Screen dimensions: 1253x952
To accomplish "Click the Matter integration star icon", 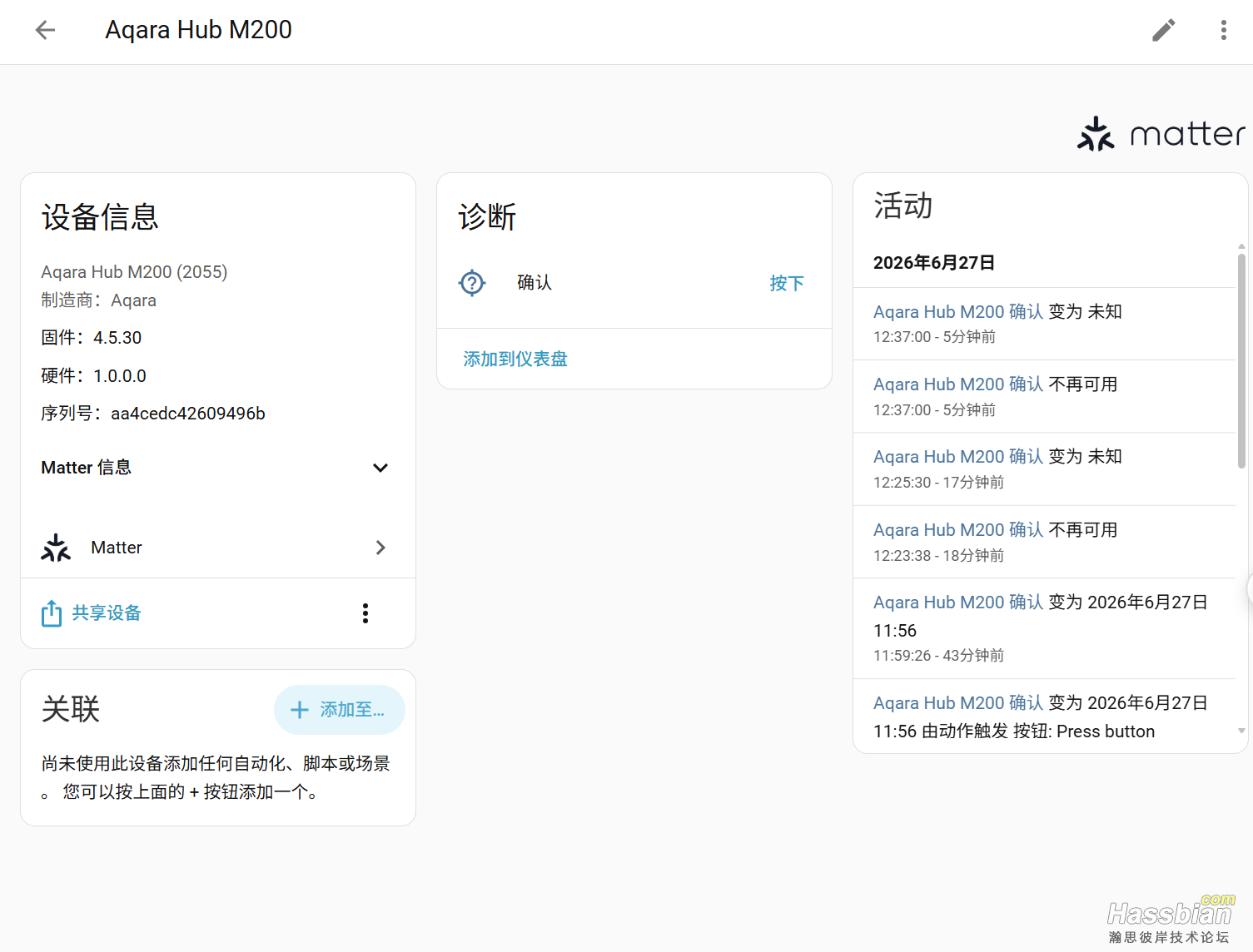I will pyautogui.click(x=56, y=548).
